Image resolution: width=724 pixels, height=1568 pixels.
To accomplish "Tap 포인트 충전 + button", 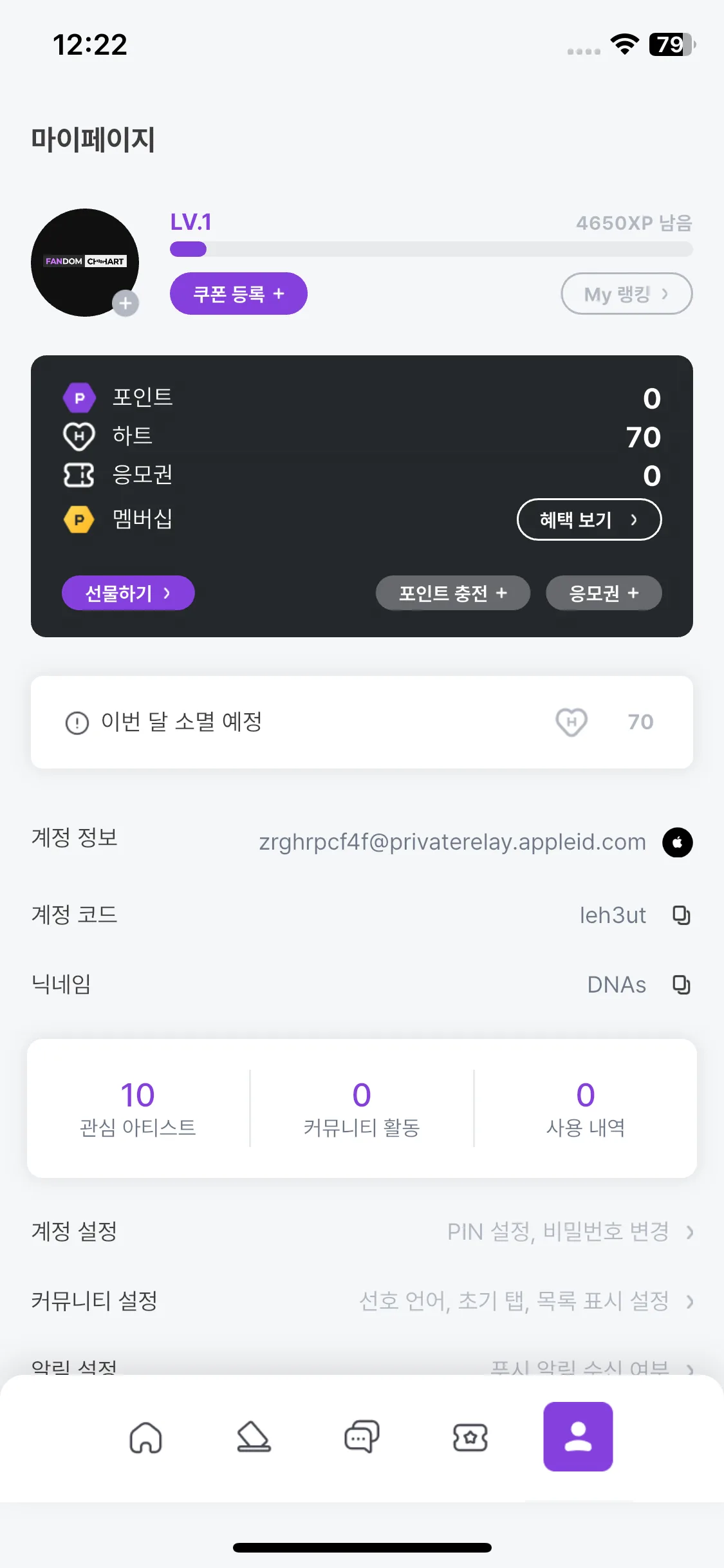I will coord(453,593).
